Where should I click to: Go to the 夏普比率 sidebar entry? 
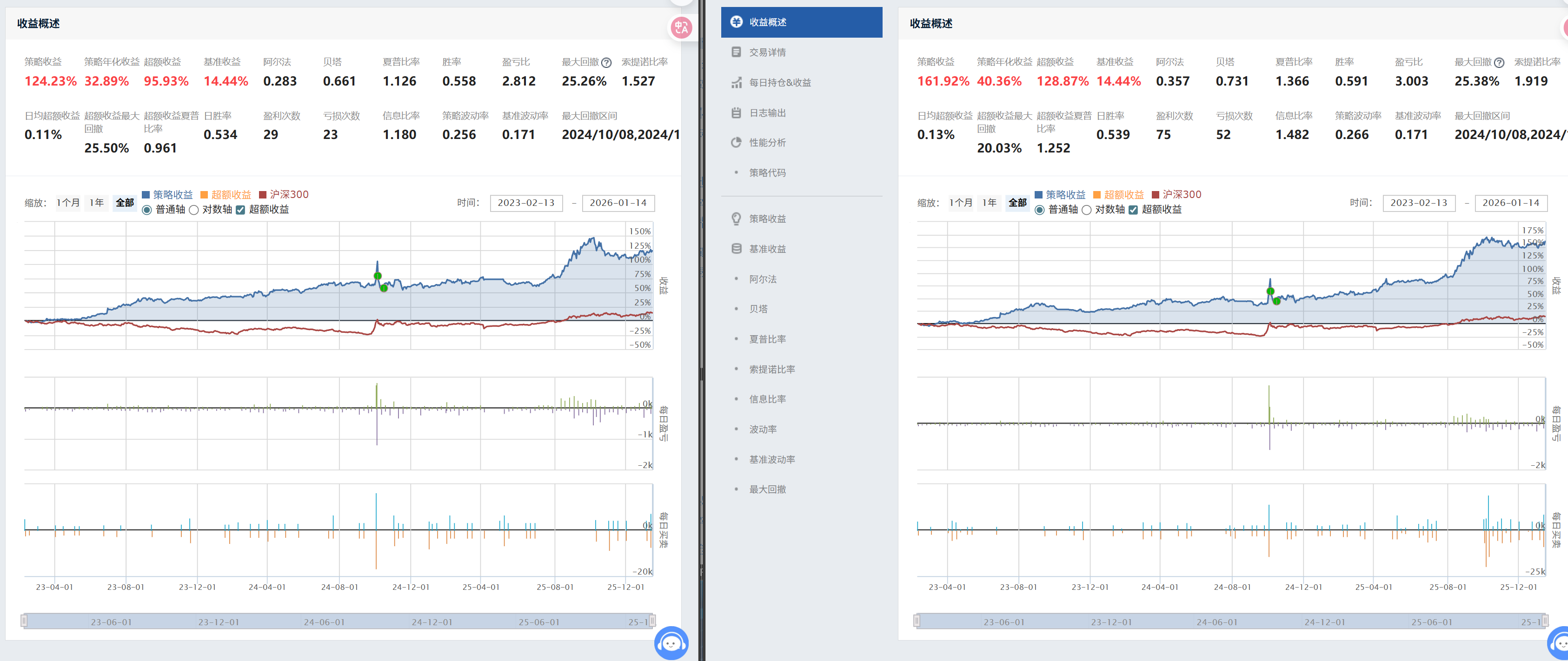pyautogui.click(x=767, y=339)
